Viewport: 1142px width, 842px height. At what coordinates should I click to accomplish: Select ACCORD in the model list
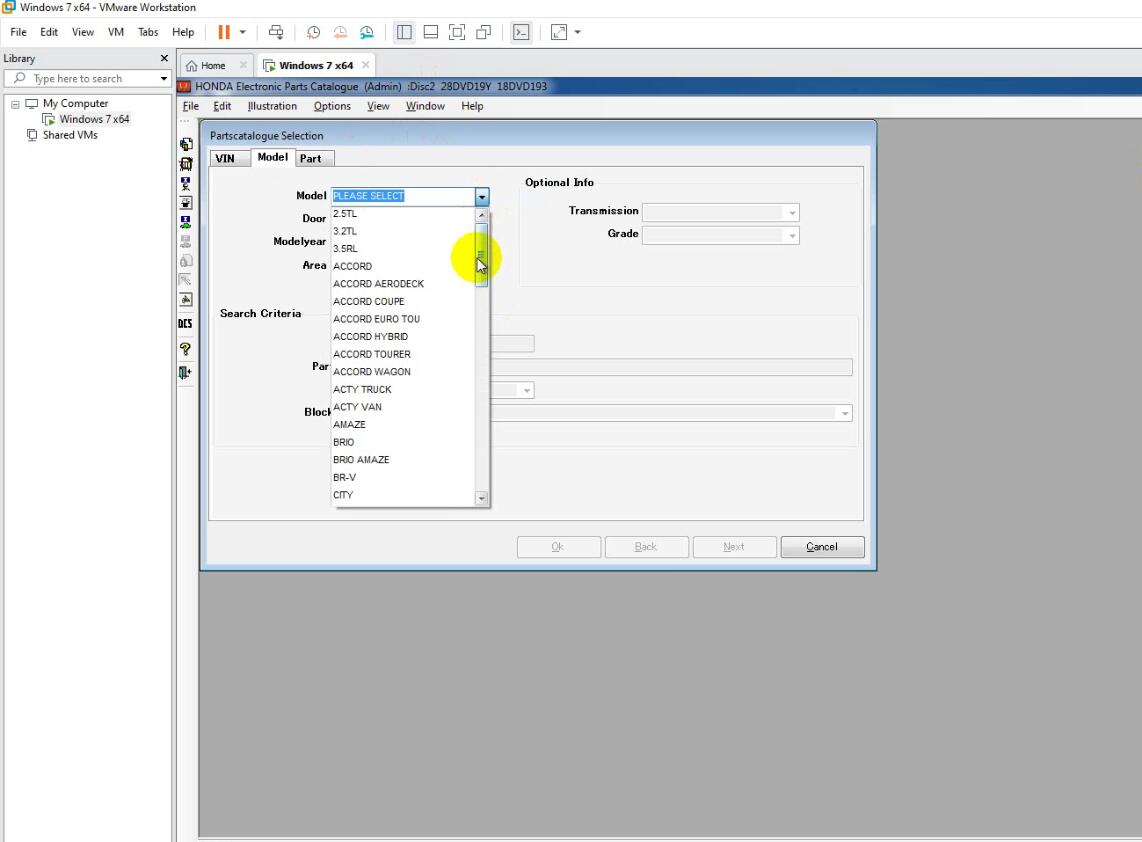tap(403, 267)
